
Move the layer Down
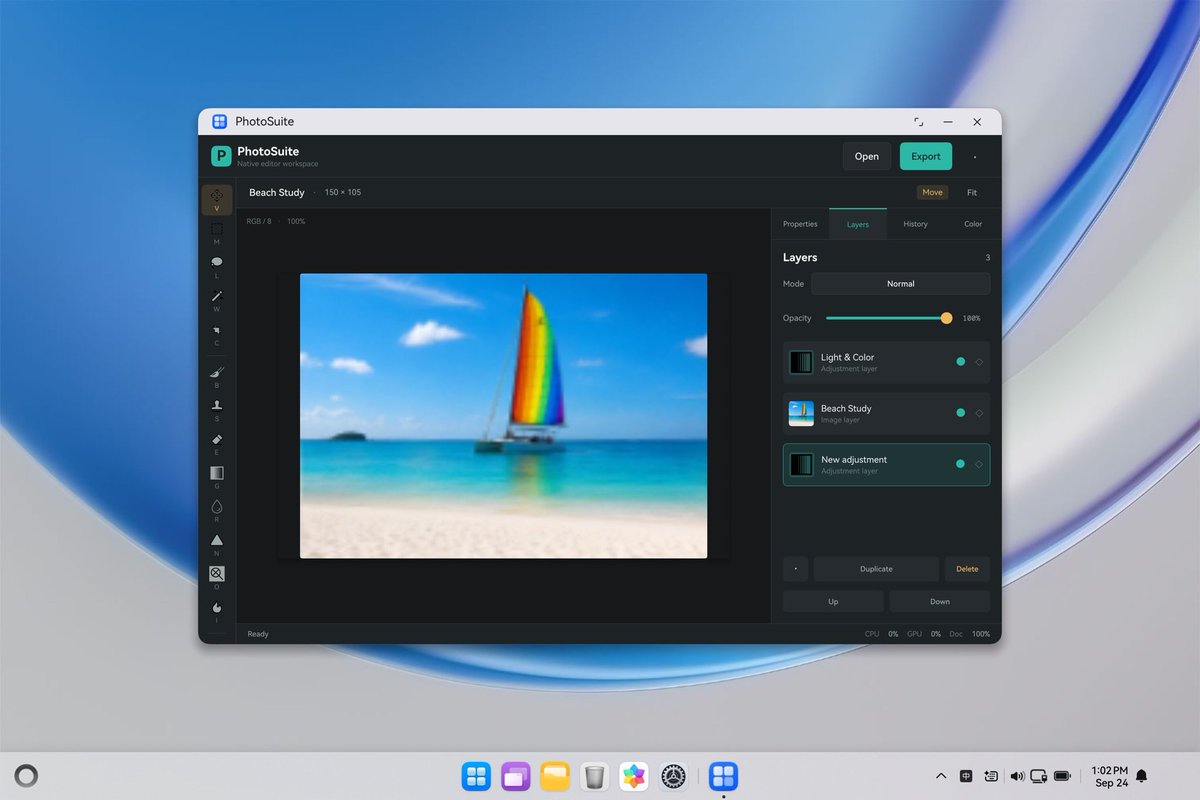point(940,602)
